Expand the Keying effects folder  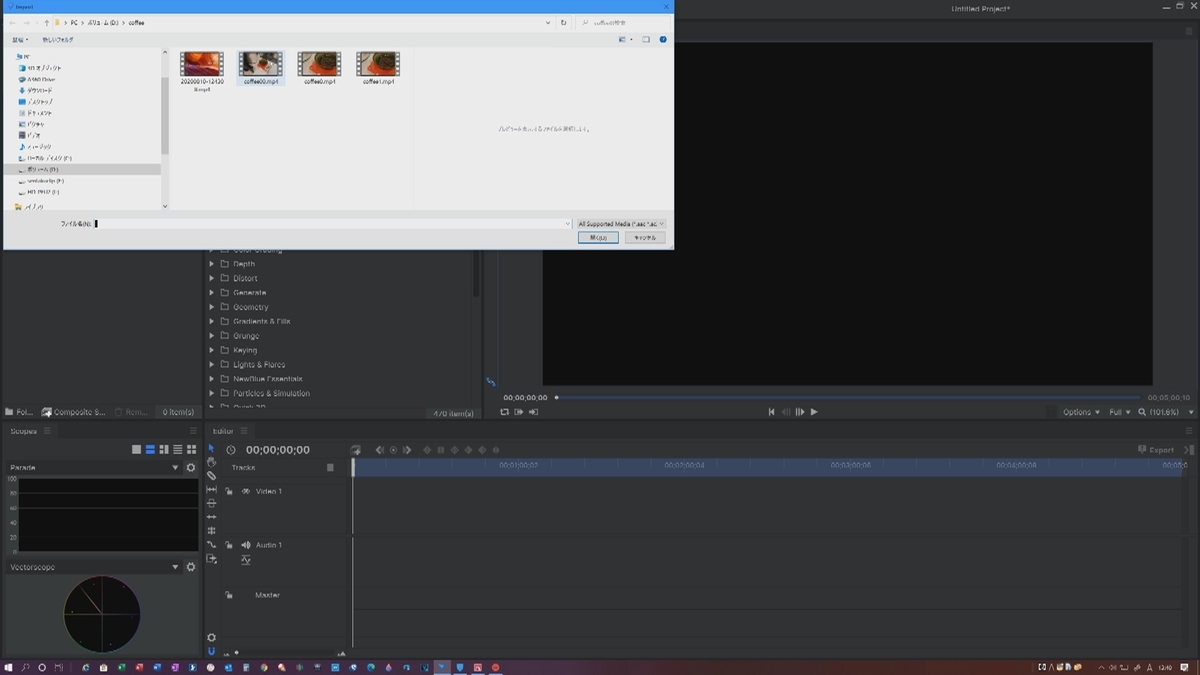(211, 350)
